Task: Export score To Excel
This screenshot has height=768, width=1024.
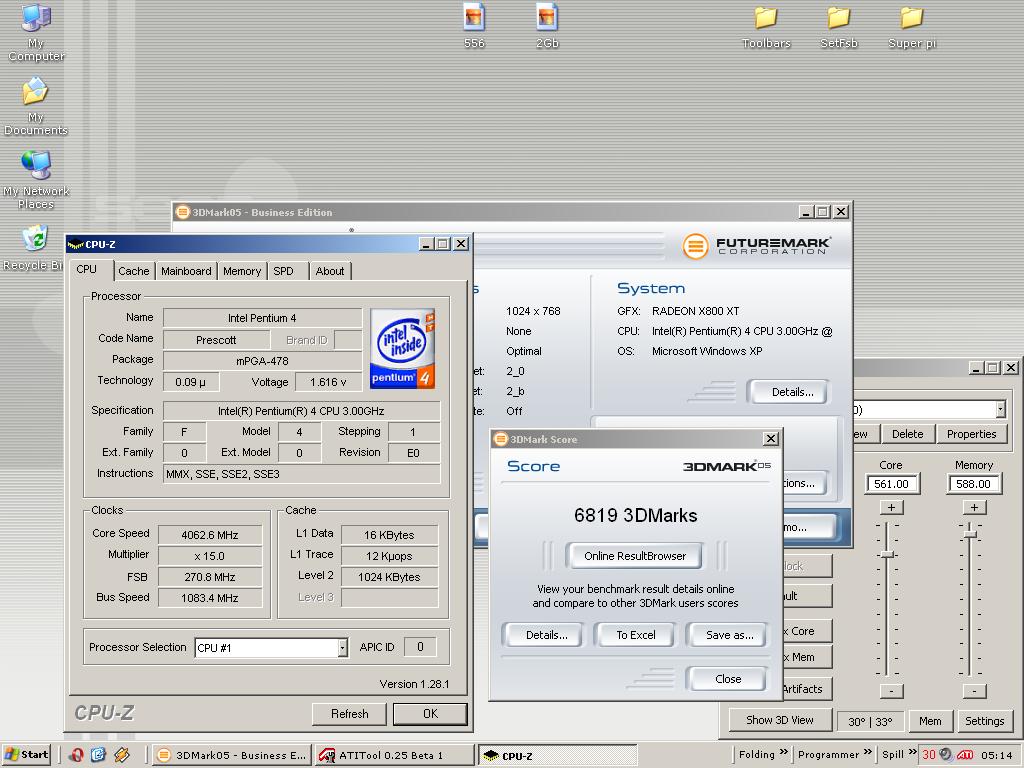Action: (635, 635)
